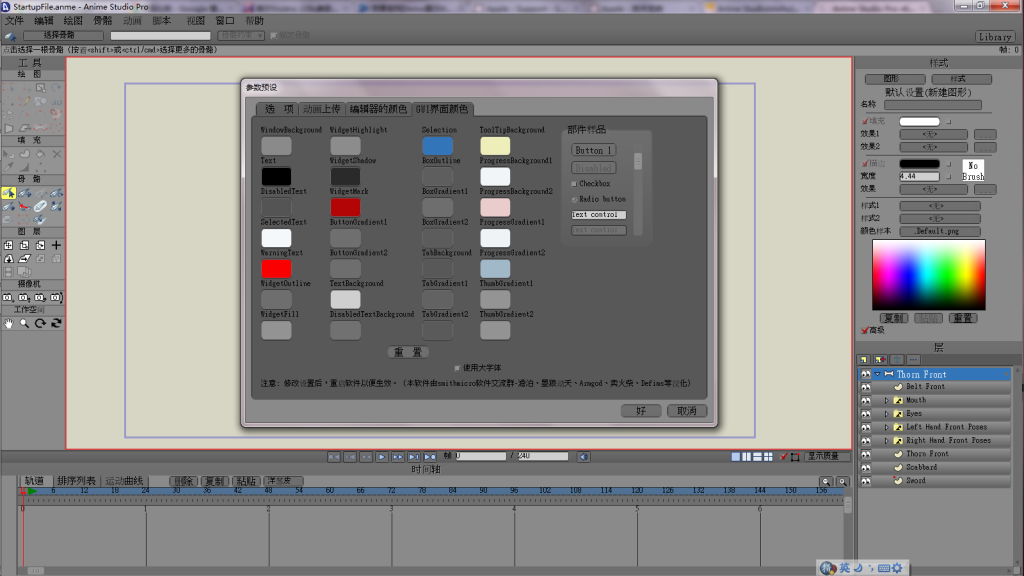Select the Radio button sample widget
The height and width of the screenshot is (576, 1024).
tap(575, 199)
